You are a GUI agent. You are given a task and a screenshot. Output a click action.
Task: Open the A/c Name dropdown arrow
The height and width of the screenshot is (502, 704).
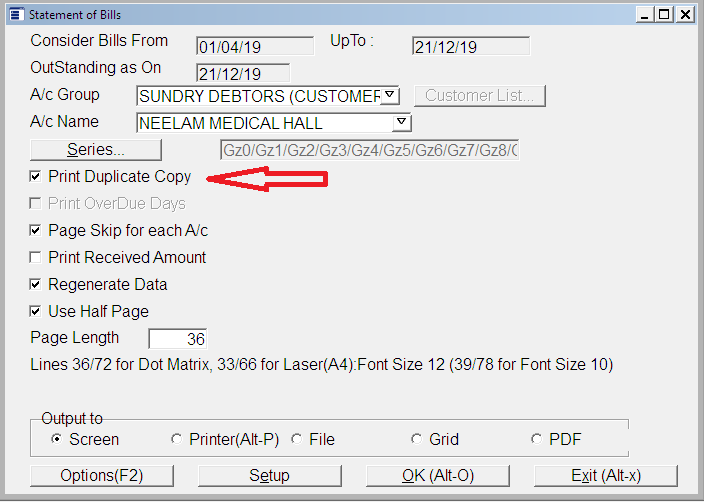coord(401,122)
